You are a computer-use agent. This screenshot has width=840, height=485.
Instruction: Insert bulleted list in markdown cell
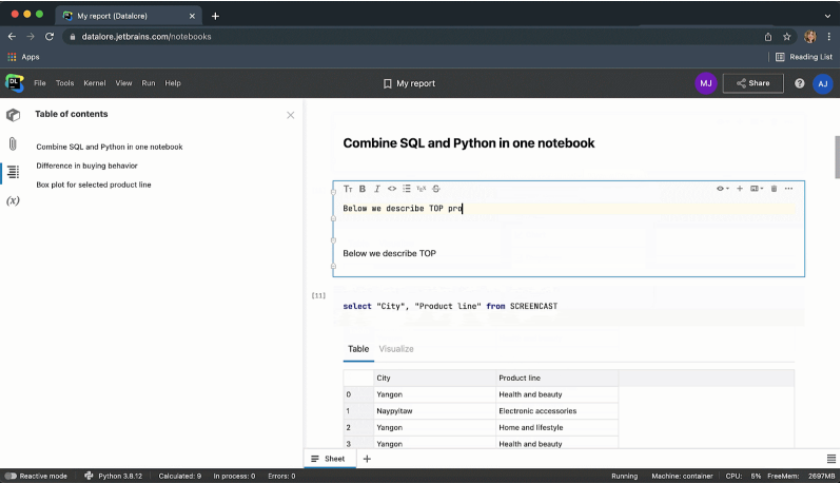(x=407, y=189)
